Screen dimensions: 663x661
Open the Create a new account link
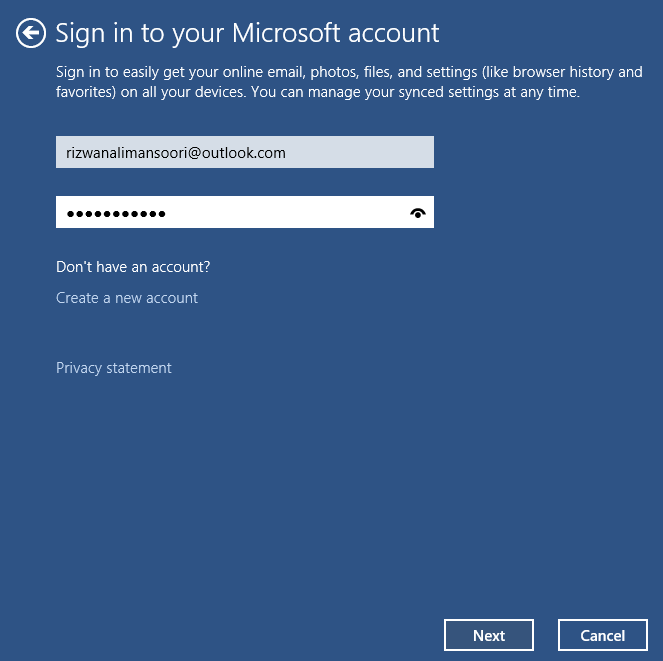click(x=127, y=298)
